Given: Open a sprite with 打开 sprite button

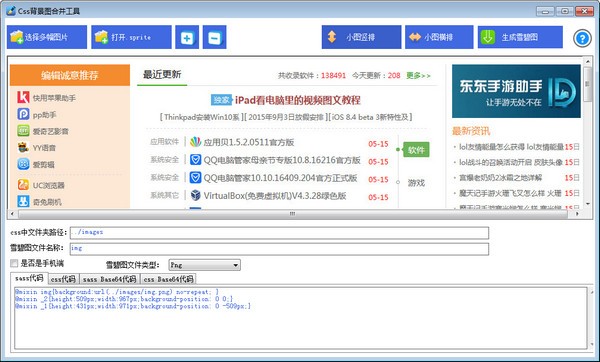Looking at the screenshot, I should (x=131, y=37).
